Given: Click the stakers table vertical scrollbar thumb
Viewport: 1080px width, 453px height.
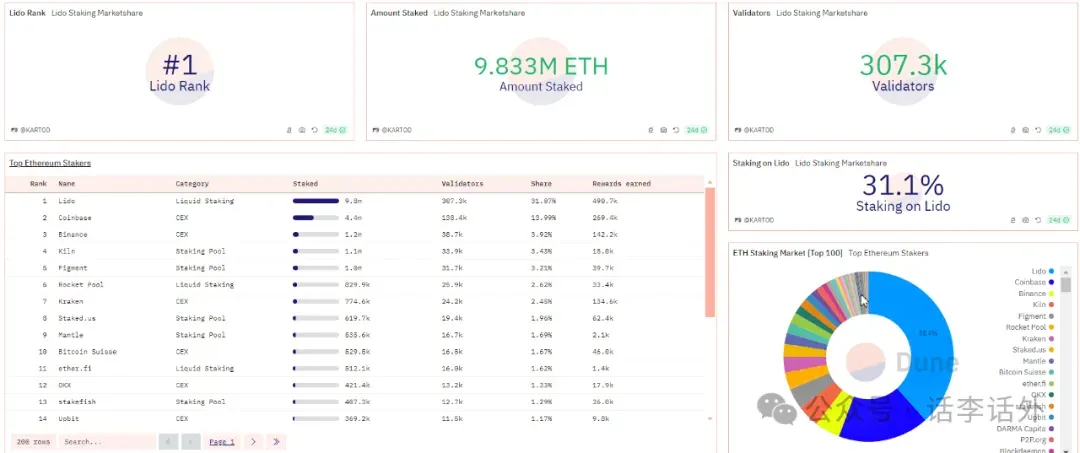Looking at the screenshot, I should [709, 253].
